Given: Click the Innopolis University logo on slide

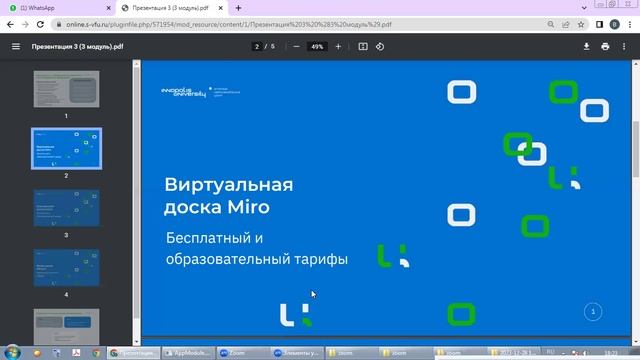Looking at the screenshot, I should [x=200, y=92].
